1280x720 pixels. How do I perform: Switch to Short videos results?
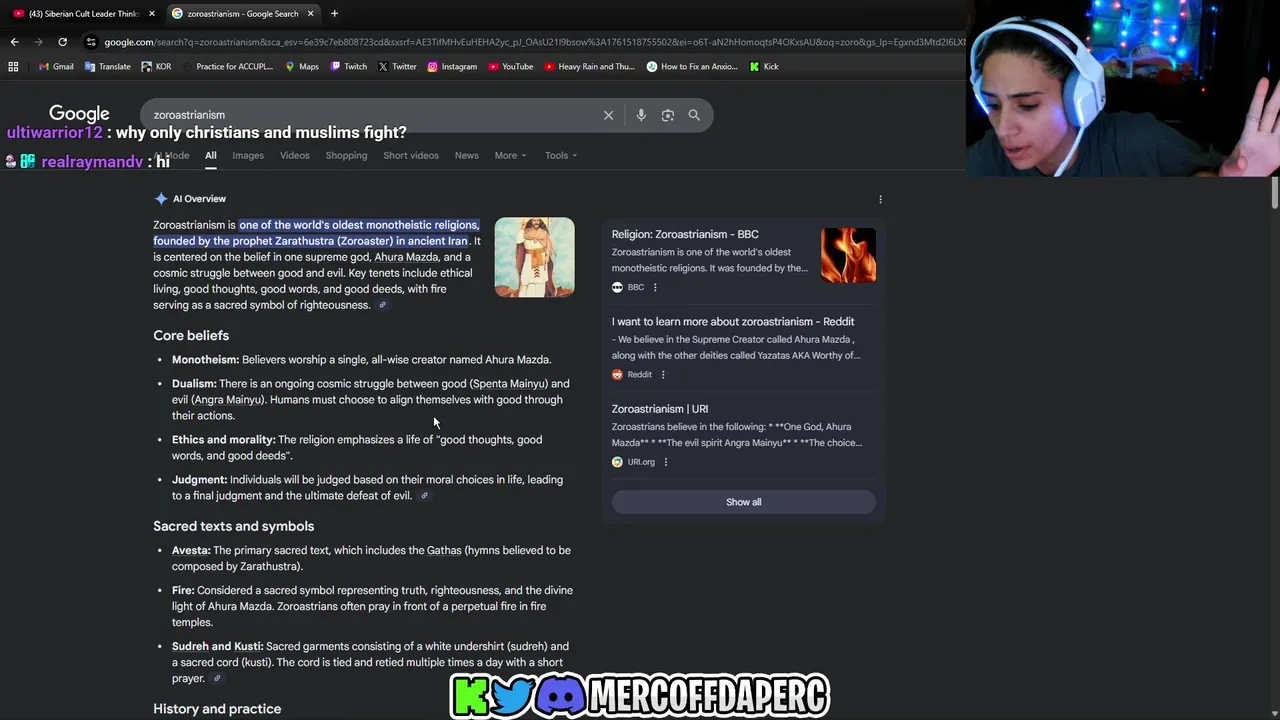coord(411,155)
